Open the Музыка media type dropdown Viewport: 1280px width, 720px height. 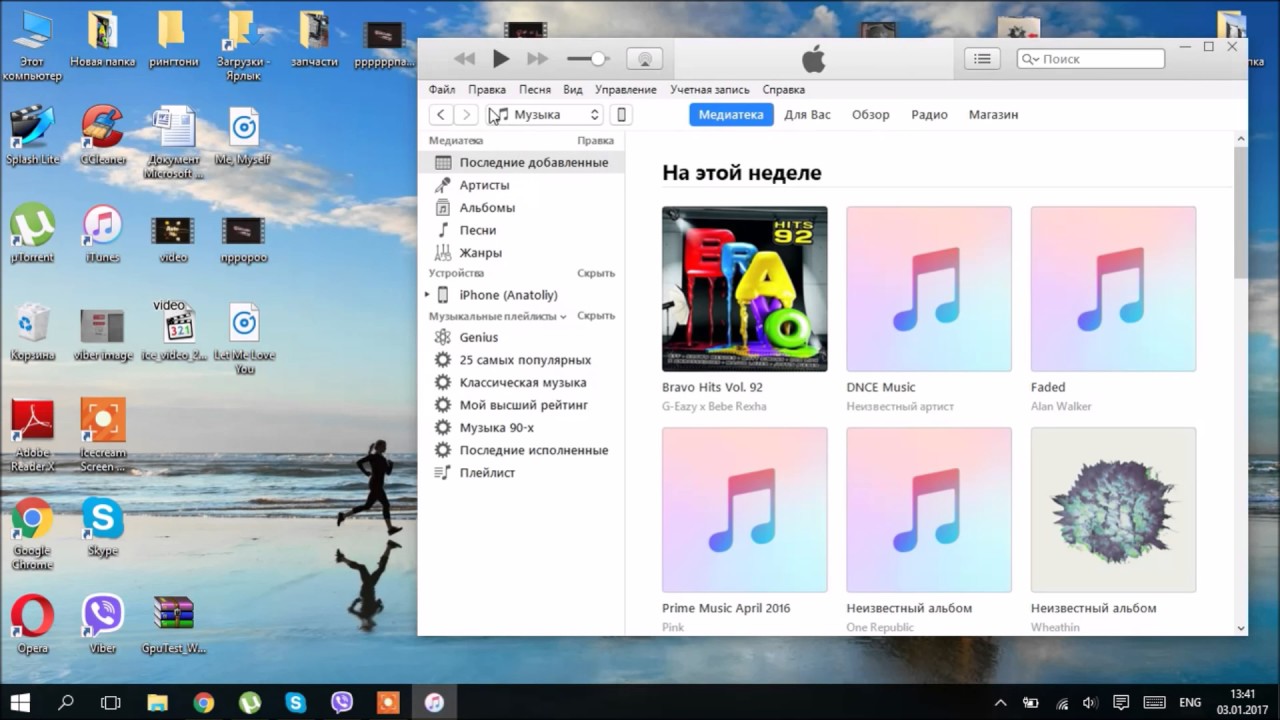(x=545, y=115)
